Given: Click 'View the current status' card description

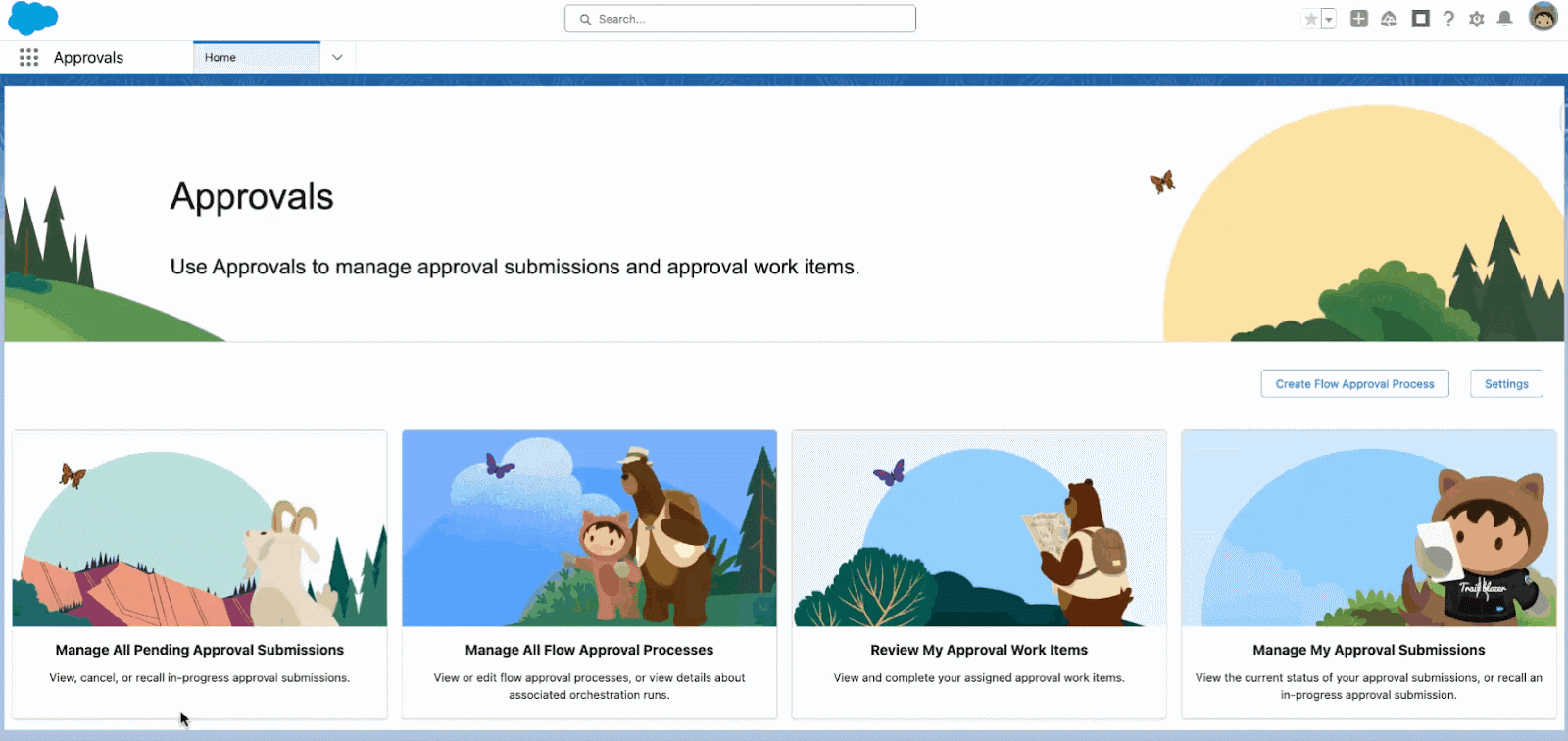Looking at the screenshot, I should pos(1369,686).
